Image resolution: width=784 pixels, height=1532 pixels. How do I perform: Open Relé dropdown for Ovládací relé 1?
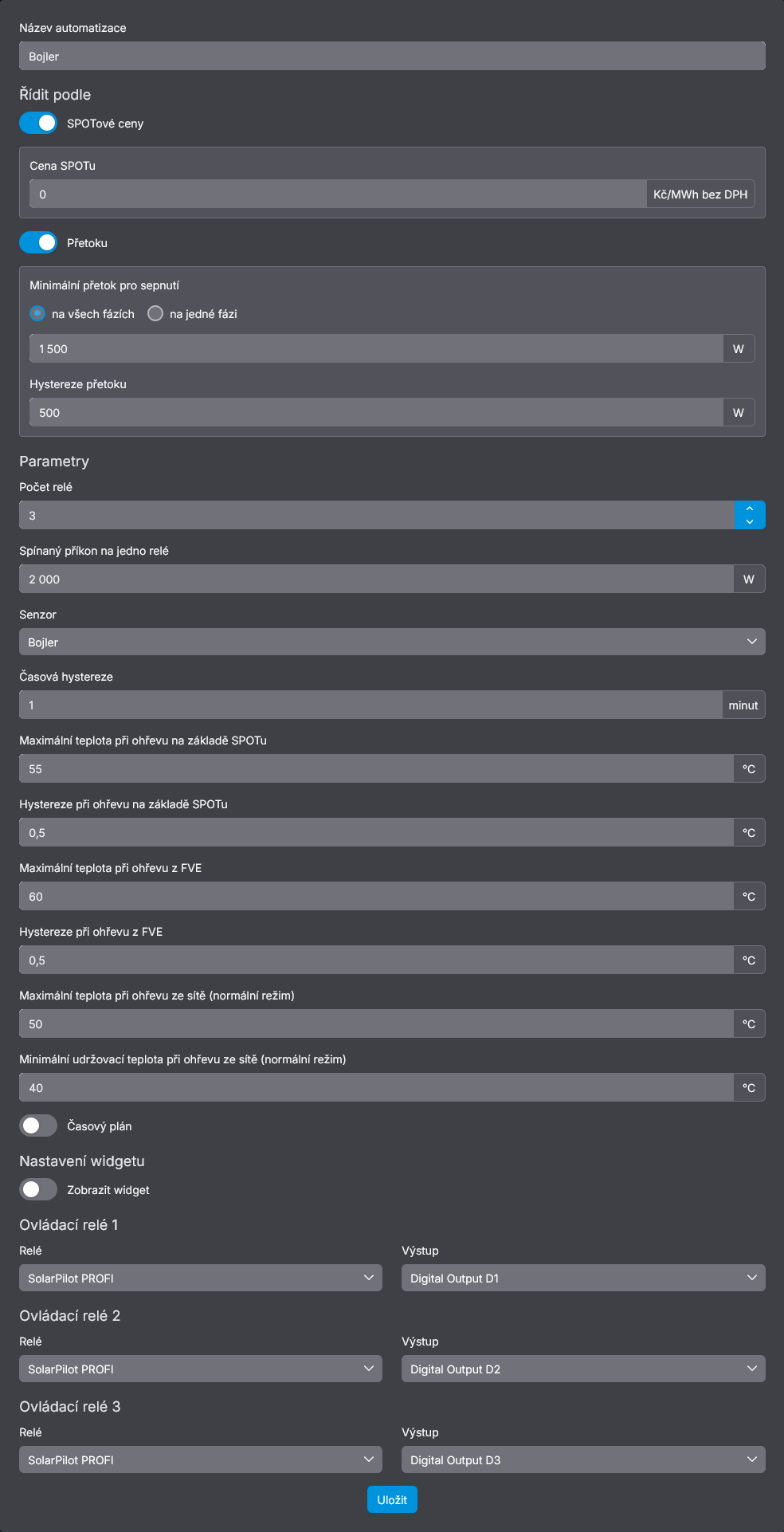tap(200, 1279)
